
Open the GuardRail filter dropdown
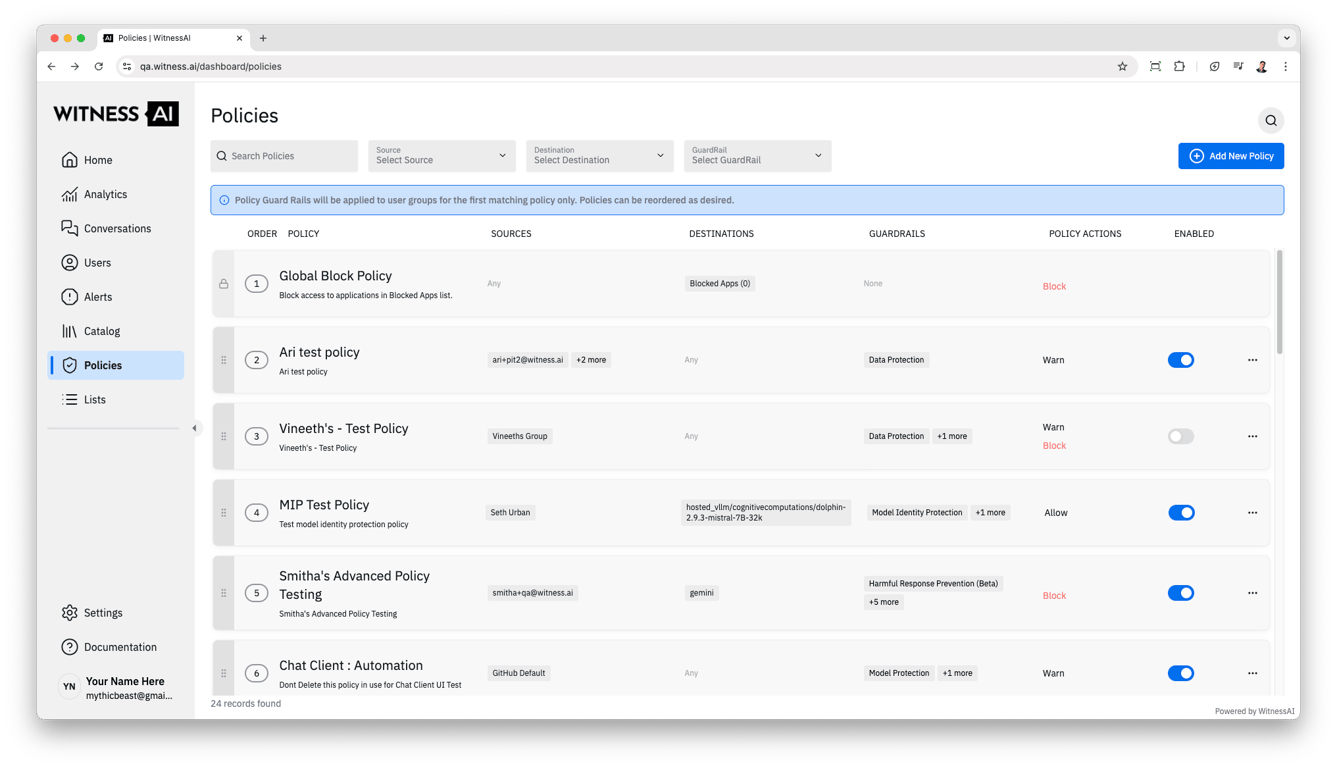tap(758, 156)
